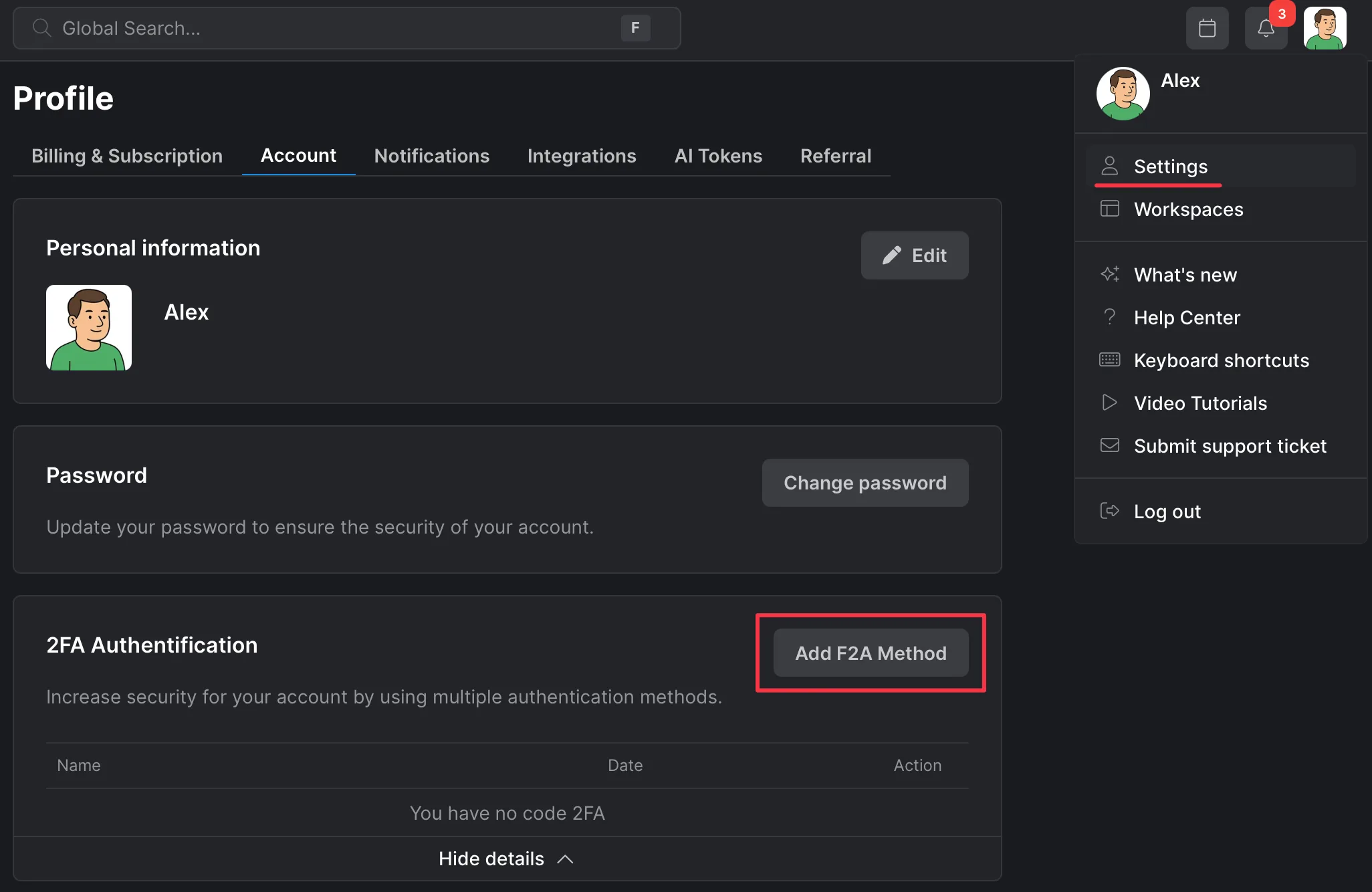1372x892 pixels.
Task: Click the profile avatar in top right corner
Action: [1325, 27]
